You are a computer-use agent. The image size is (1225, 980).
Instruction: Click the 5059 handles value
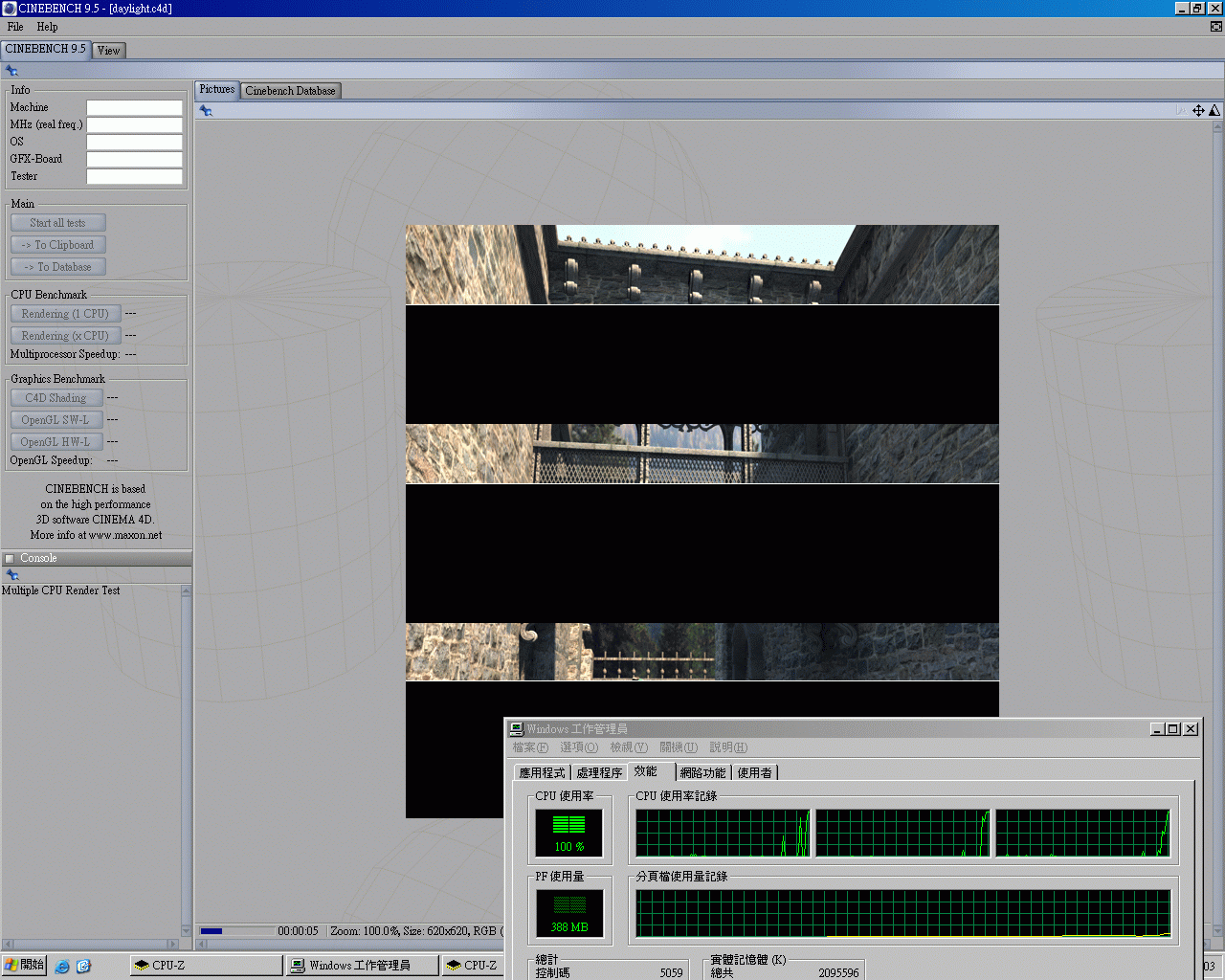coord(671,973)
